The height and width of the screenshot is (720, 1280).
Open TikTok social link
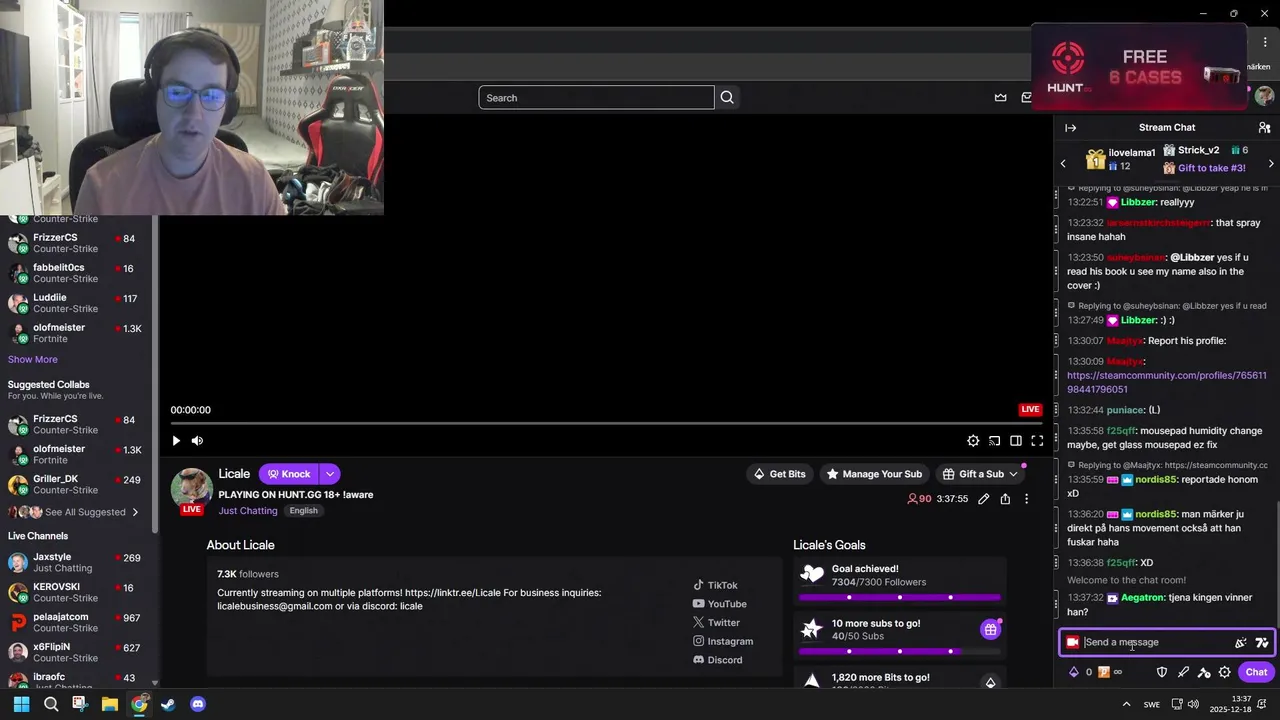[715, 586]
